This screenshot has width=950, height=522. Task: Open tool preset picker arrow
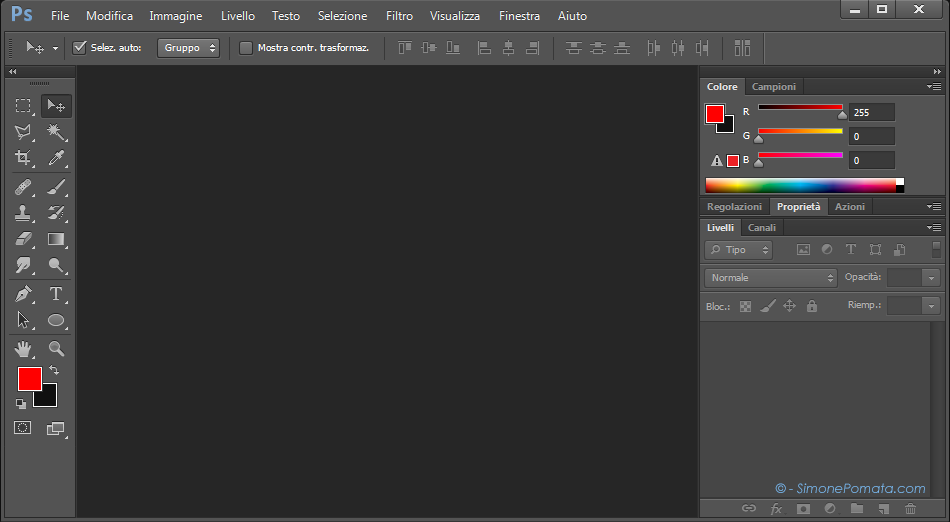point(55,48)
